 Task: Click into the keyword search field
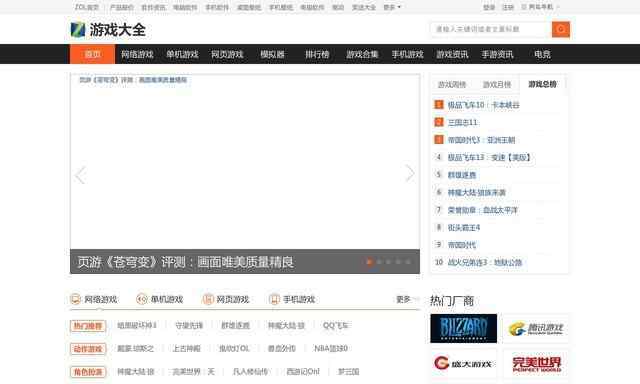click(x=491, y=29)
